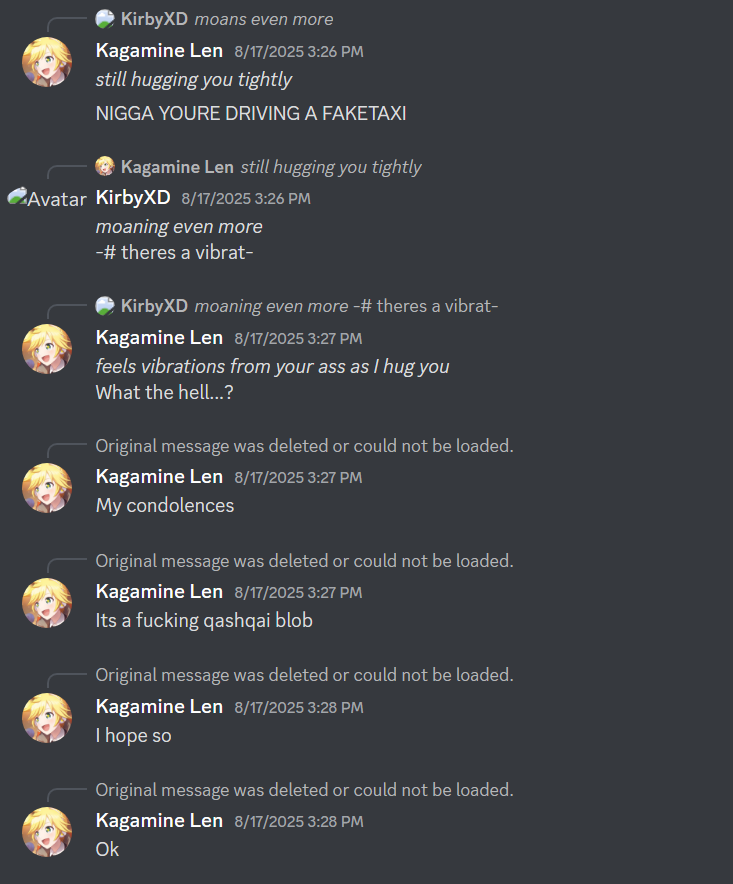Click KirbyXD username in message header
The width and height of the screenshot is (733, 884).
133,197
